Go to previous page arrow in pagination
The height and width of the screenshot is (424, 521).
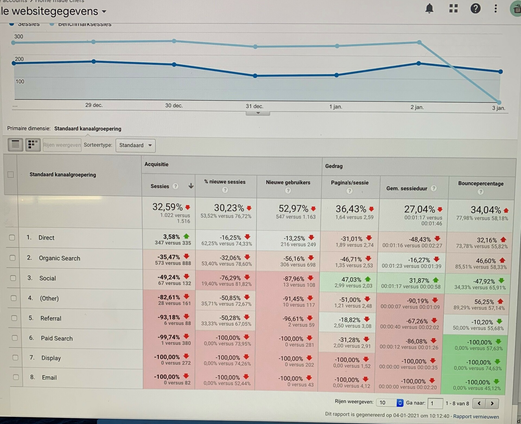479,403
